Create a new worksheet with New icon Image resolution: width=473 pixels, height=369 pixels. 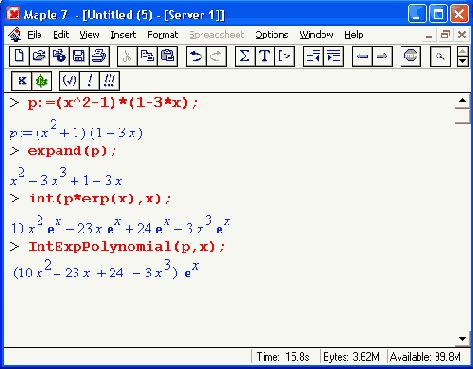[x=19, y=56]
